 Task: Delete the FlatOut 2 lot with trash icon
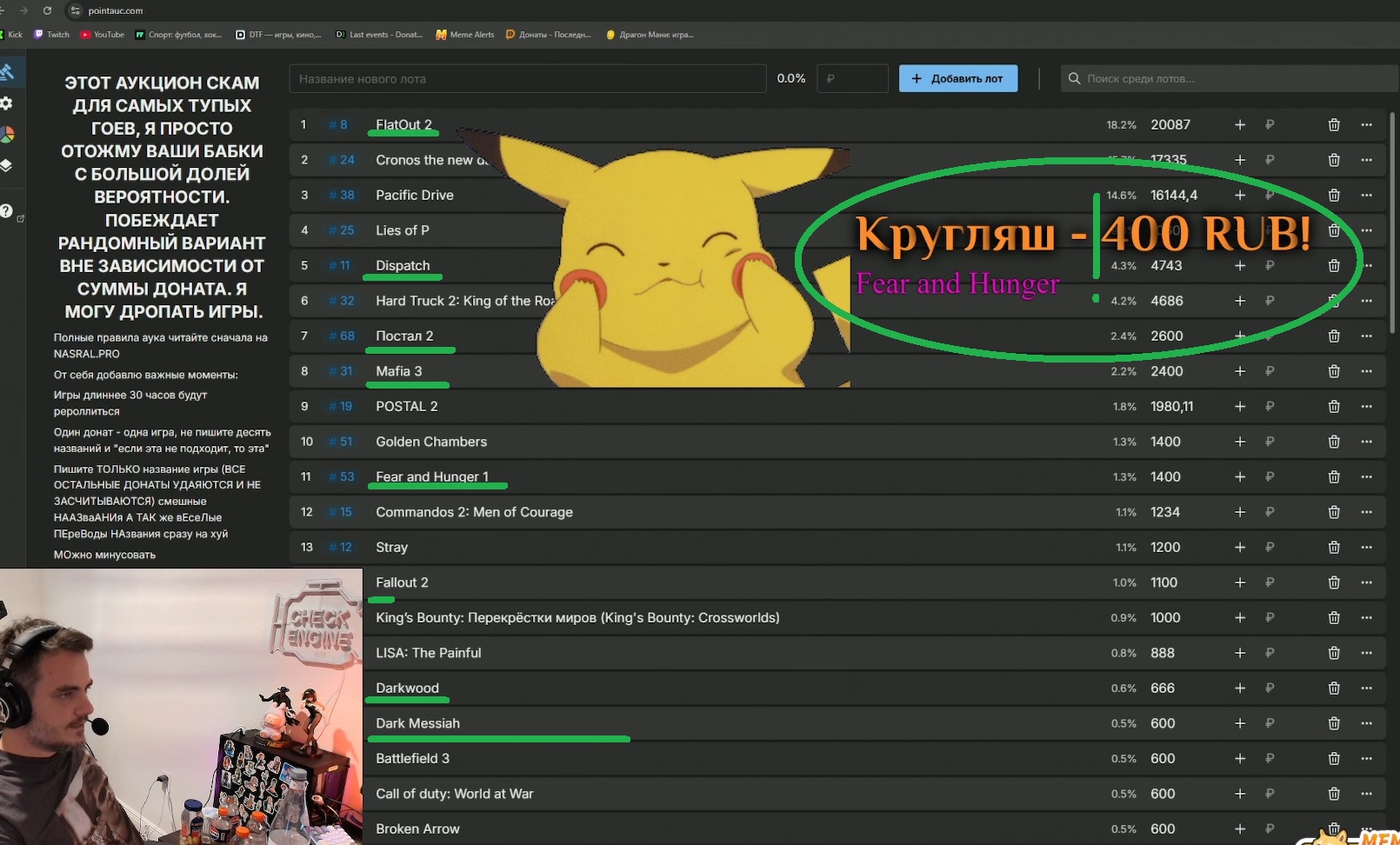pyautogui.click(x=1333, y=125)
